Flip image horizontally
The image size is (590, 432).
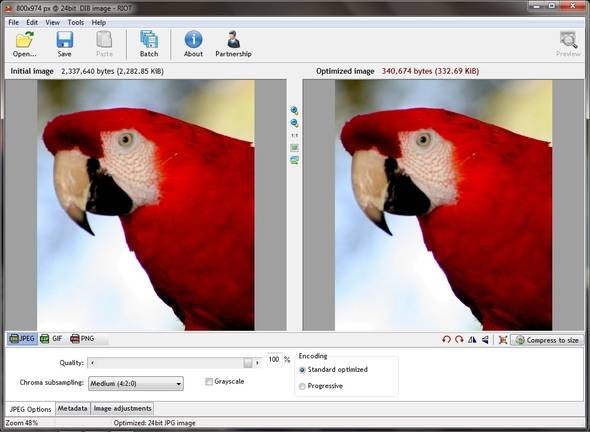(472, 340)
